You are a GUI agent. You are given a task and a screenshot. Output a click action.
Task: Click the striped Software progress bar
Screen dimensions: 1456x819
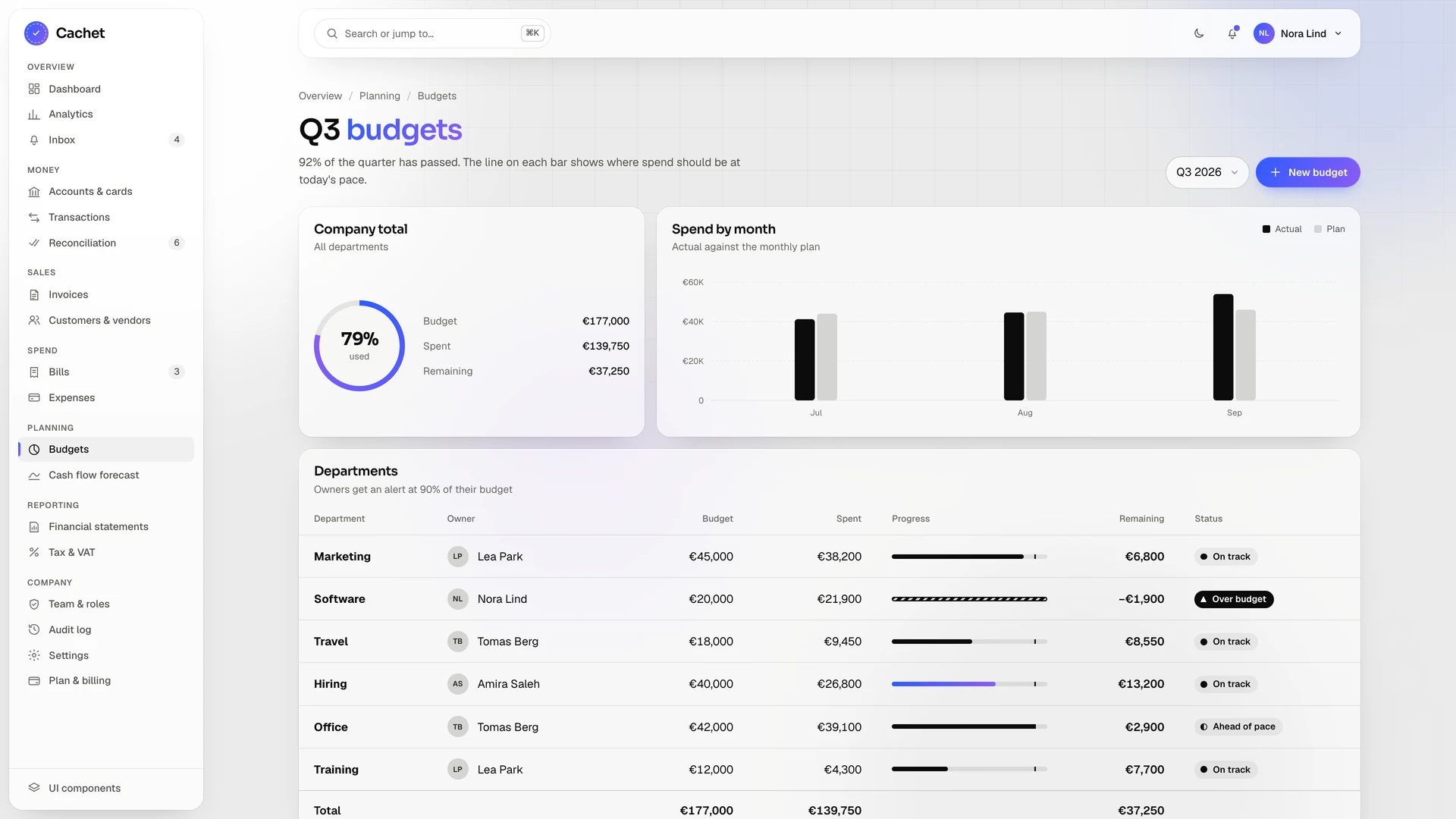pos(969,599)
